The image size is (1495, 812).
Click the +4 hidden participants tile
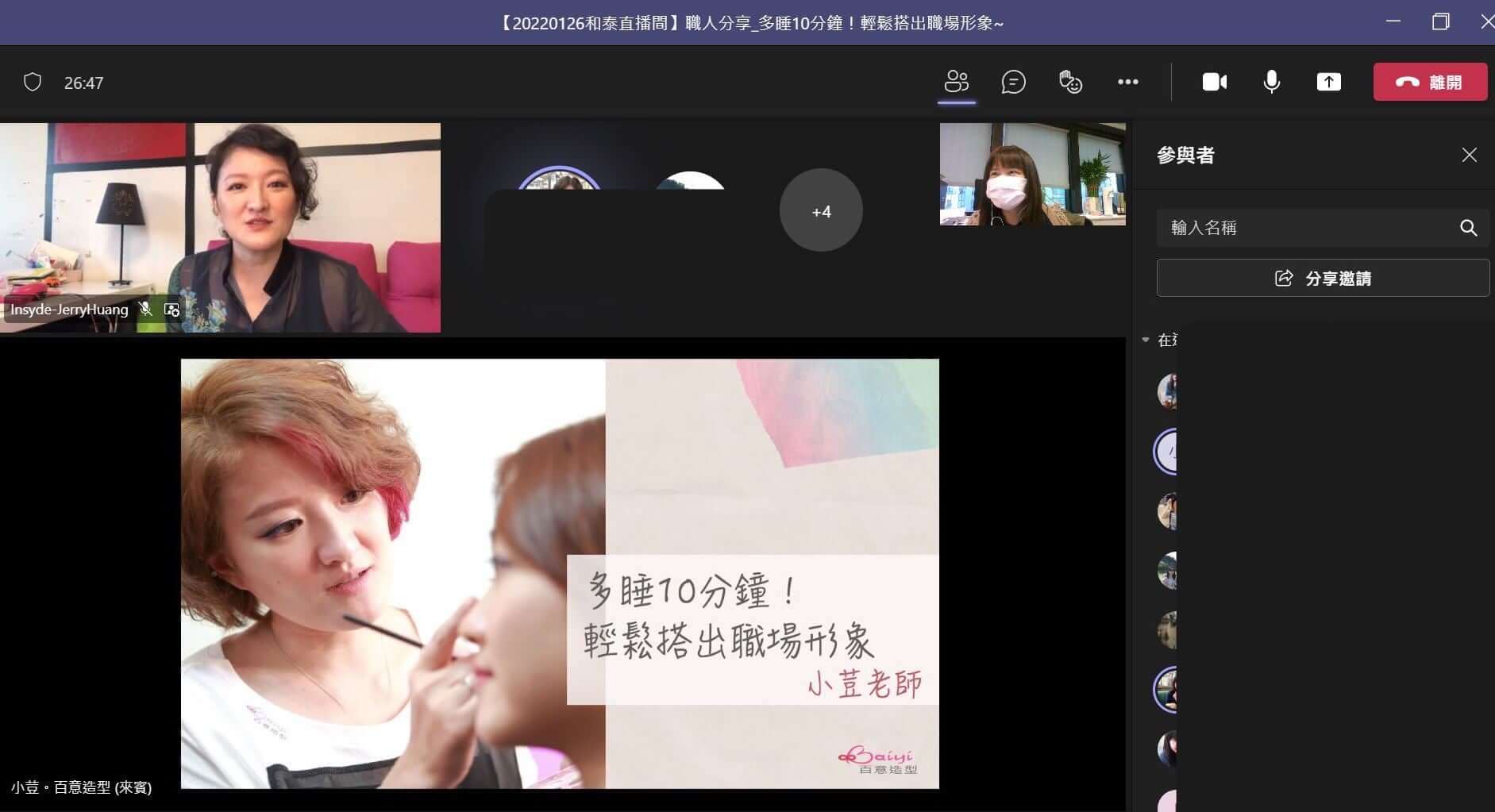pos(821,210)
